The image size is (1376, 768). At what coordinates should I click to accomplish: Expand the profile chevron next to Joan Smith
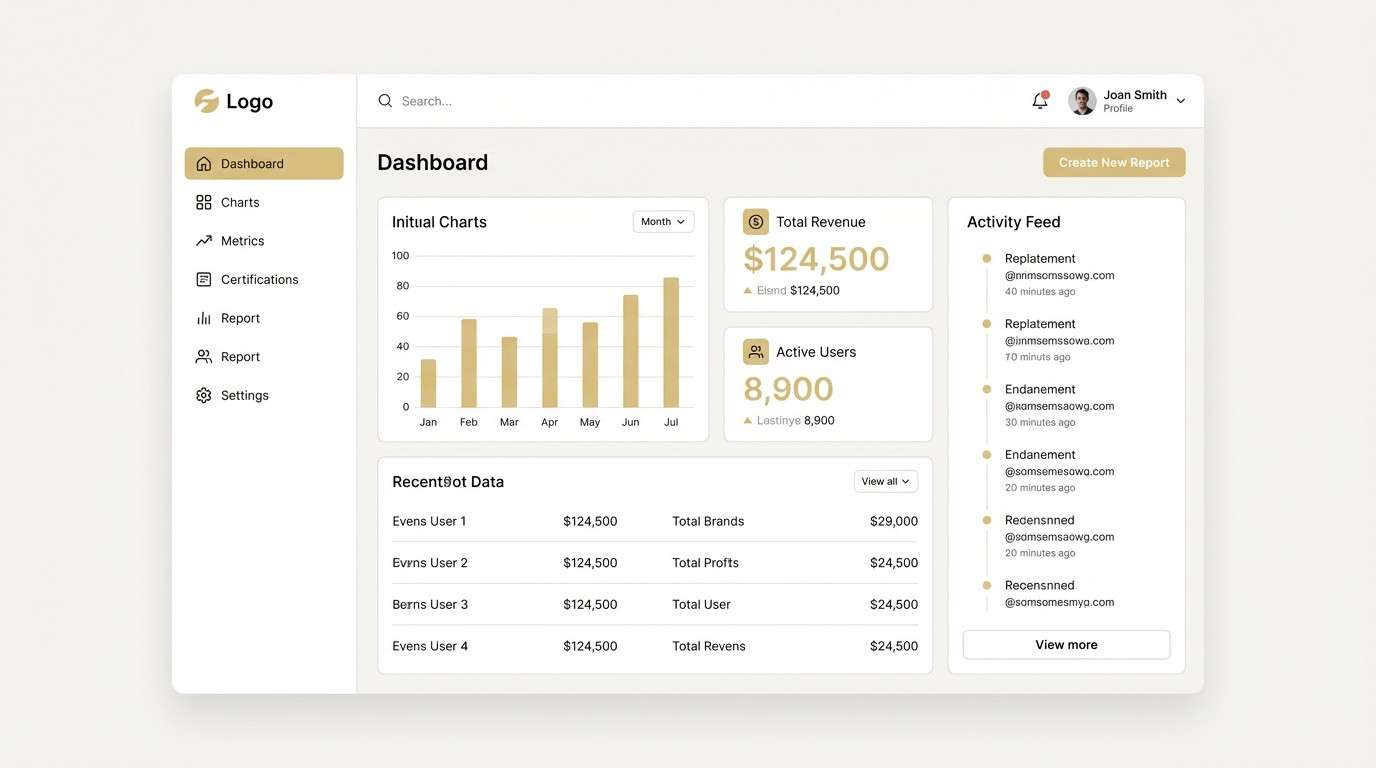click(x=1180, y=99)
